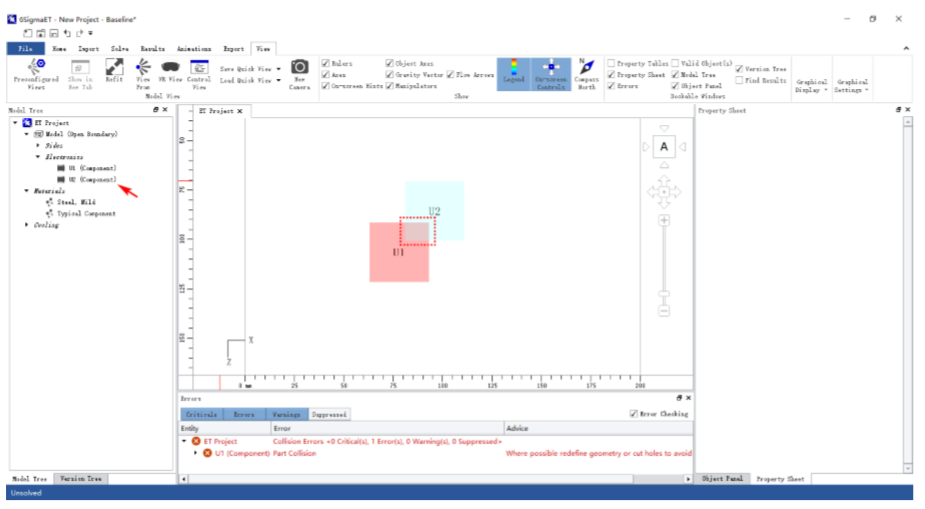Click the Preconfigured Views icon
This screenshot has height=509, width=925.
(35, 68)
